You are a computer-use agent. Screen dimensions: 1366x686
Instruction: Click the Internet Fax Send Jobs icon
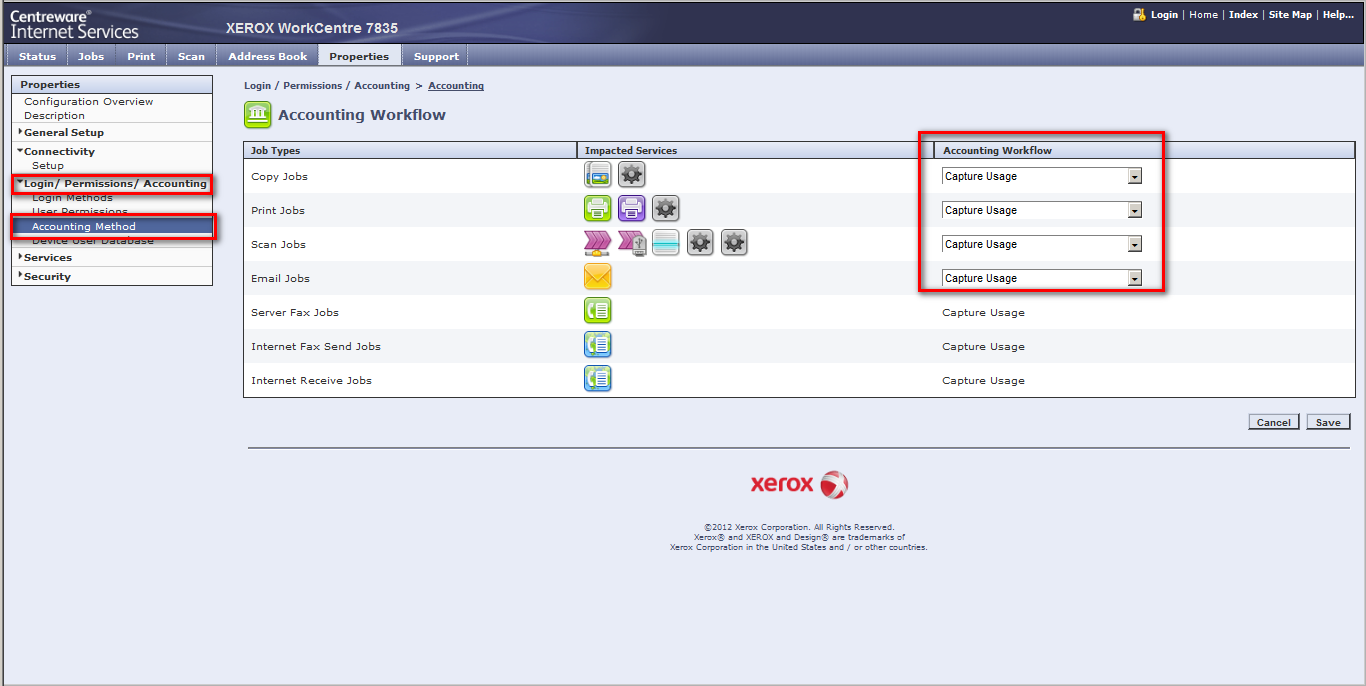[x=597, y=345]
